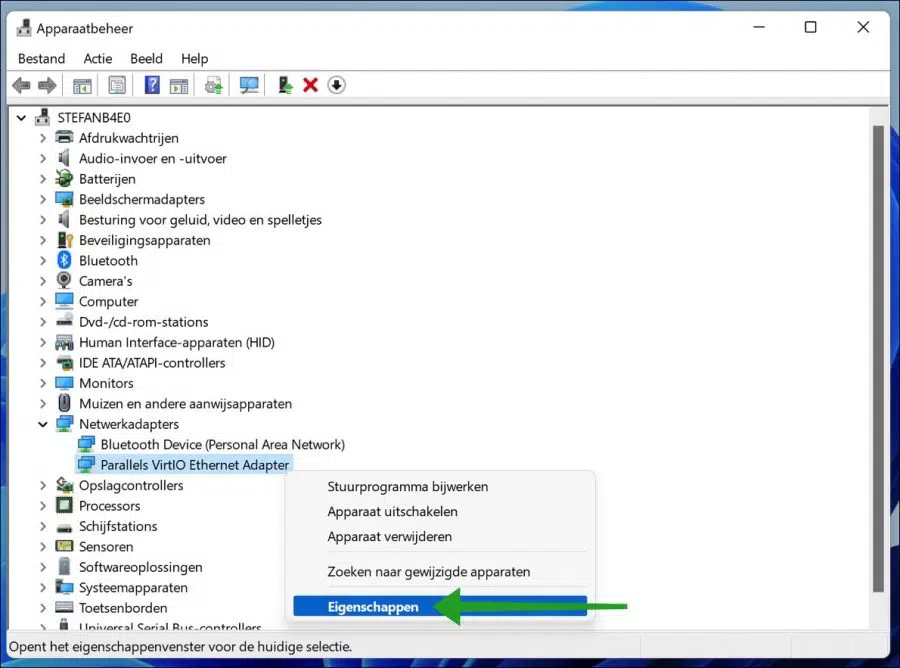Select Parallels VirtIO Ethernet Adapter
This screenshot has width=900, height=668.
tap(194, 465)
